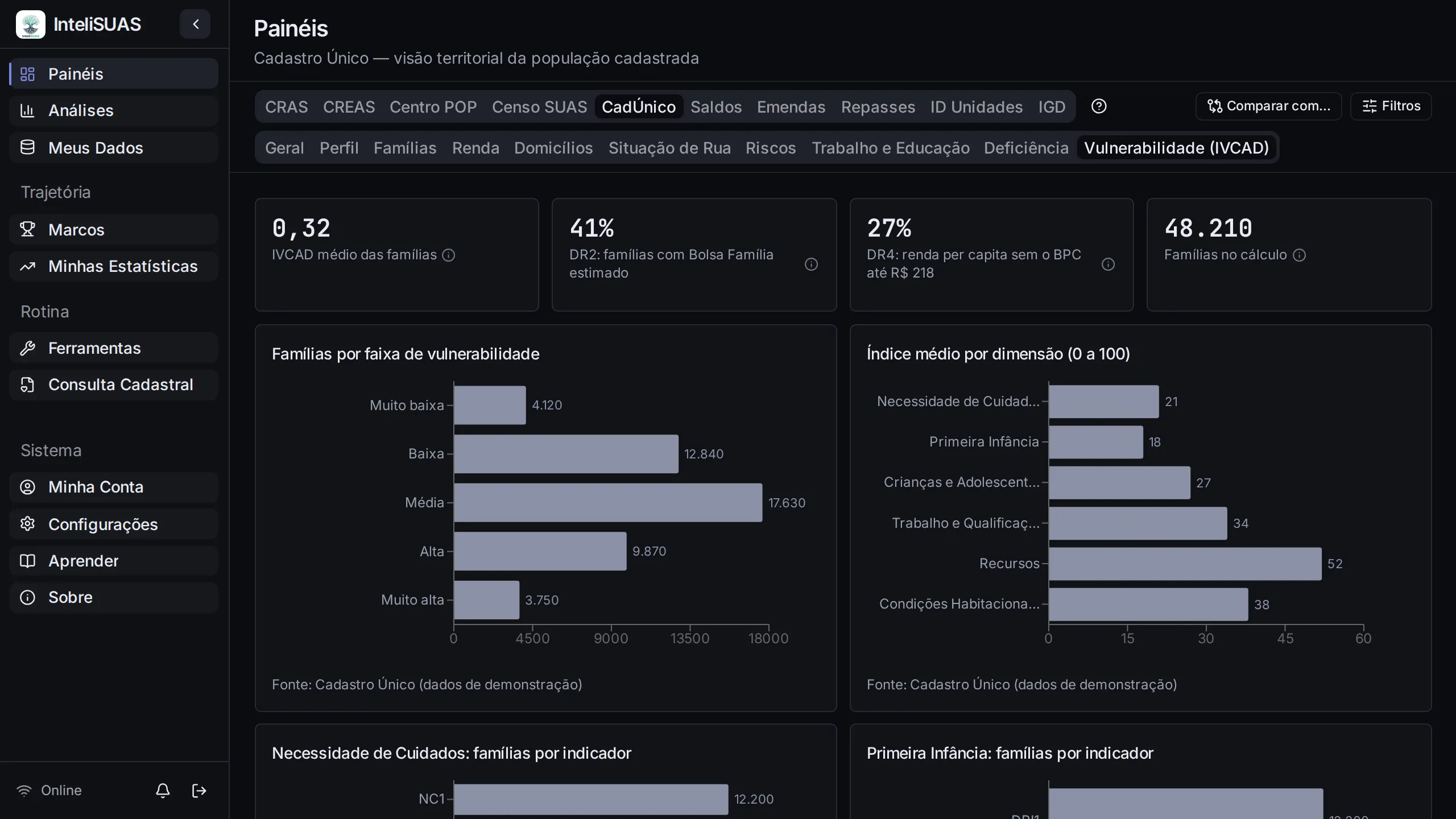Collapse the sidebar with the chevron button
Screen dimensions: 1456x819
point(195,24)
